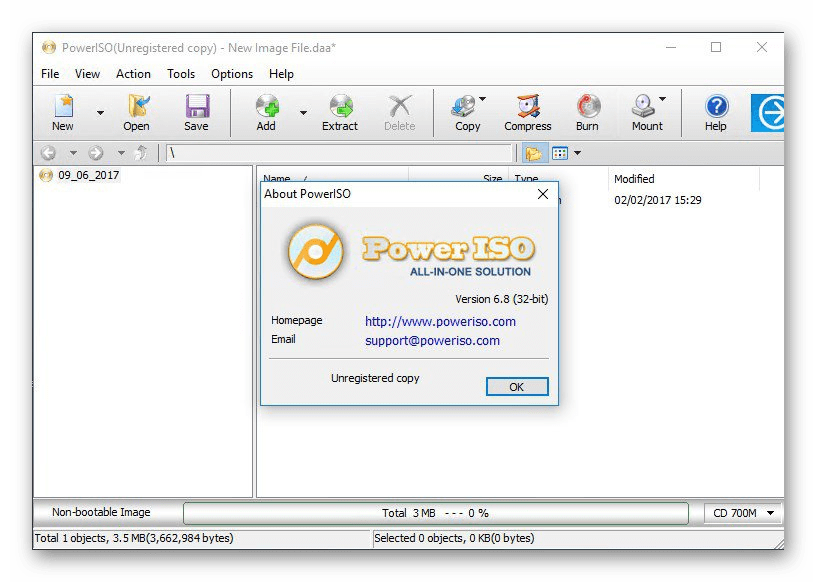
Task: Click the path address field
Action: click(x=339, y=153)
